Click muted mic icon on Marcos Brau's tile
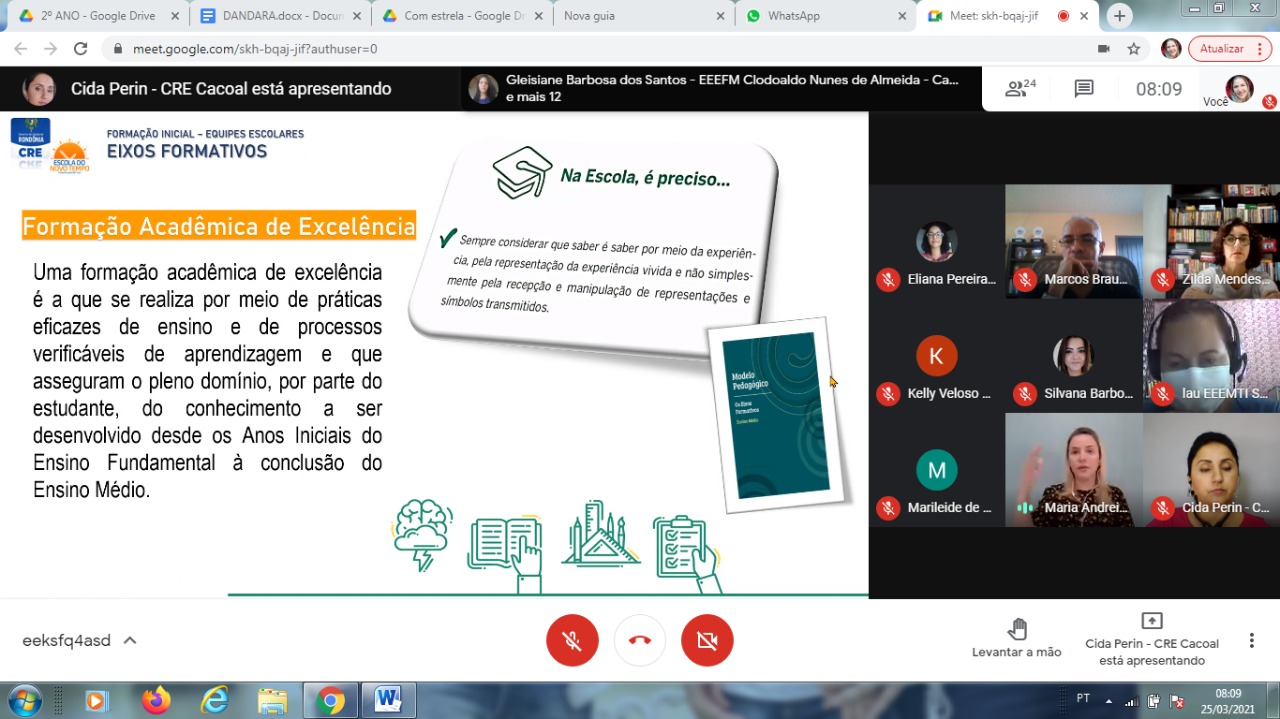1280x719 pixels. [1024, 280]
